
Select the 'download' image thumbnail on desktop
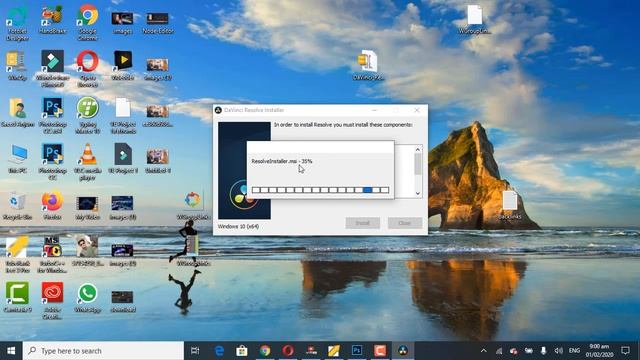[x=122, y=300]
